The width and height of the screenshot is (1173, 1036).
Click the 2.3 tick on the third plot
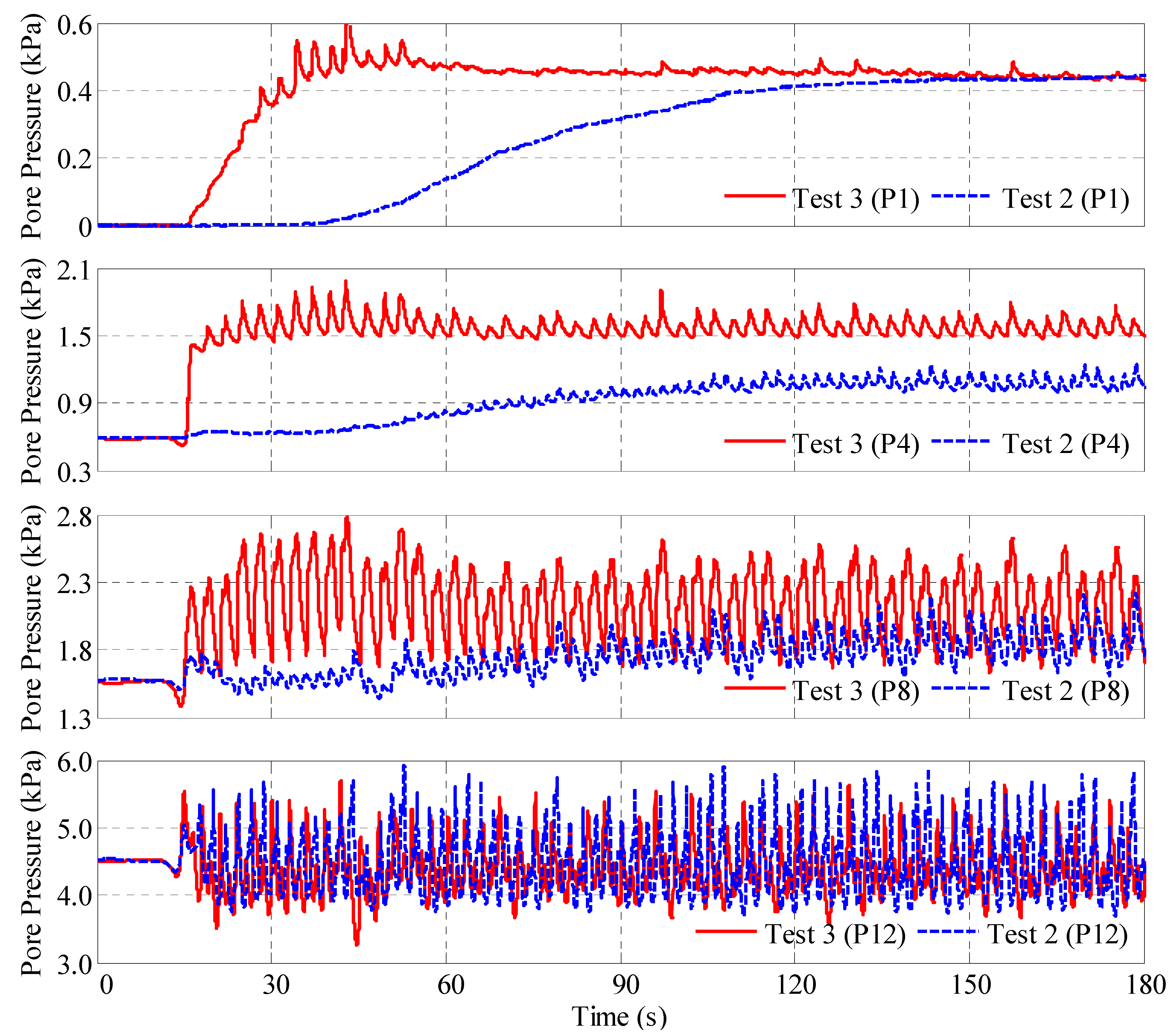pos(75,584)
